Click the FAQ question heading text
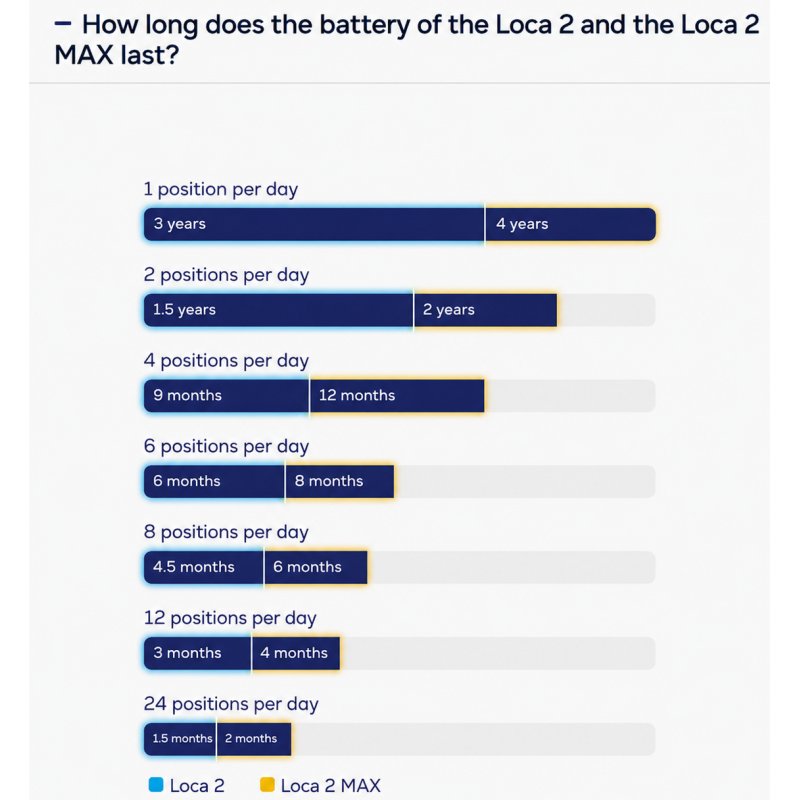Screen dimensions: 800x800 pos(407,39)
